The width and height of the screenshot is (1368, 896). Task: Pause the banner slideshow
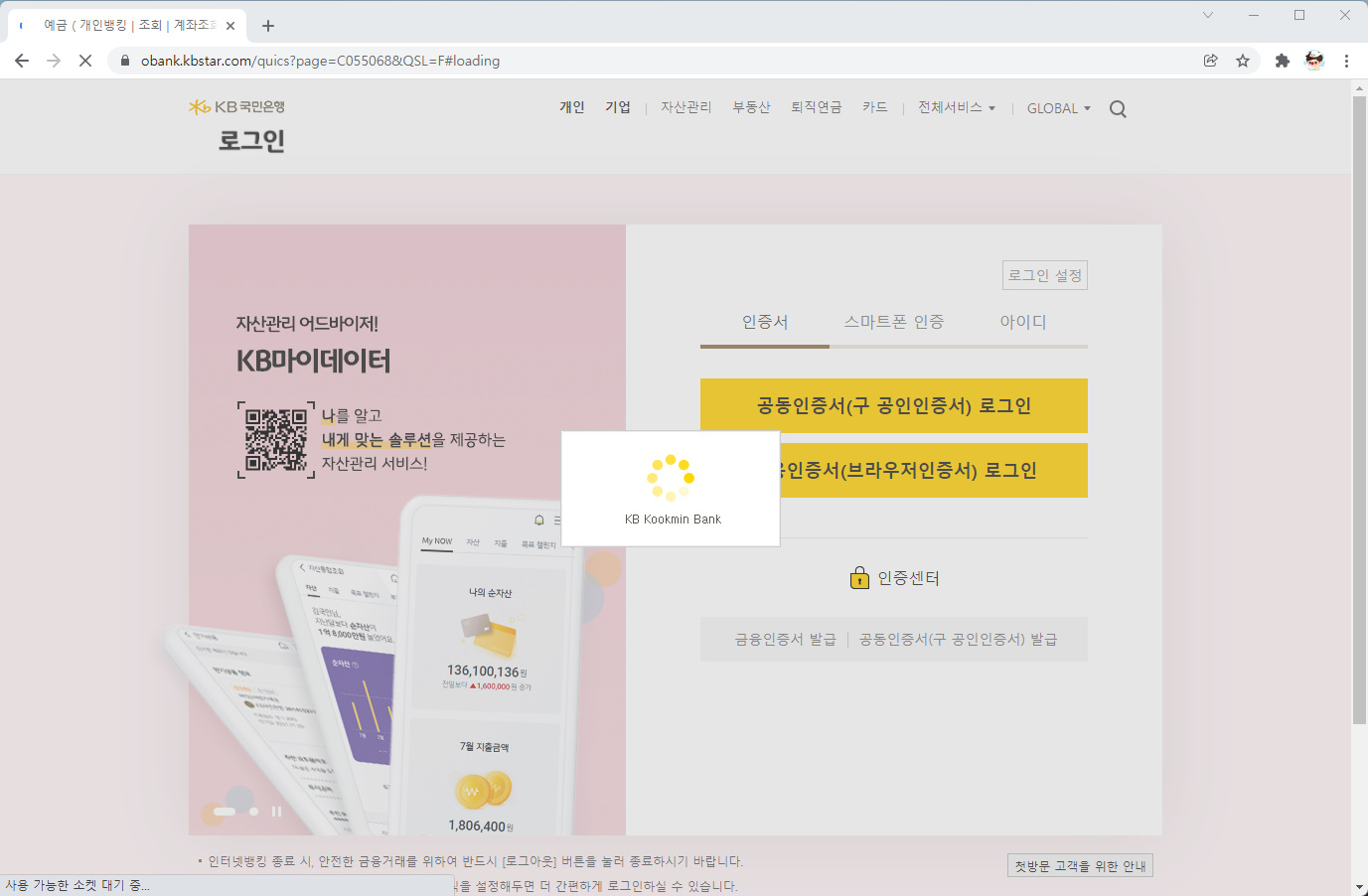(x=276, y=812)
